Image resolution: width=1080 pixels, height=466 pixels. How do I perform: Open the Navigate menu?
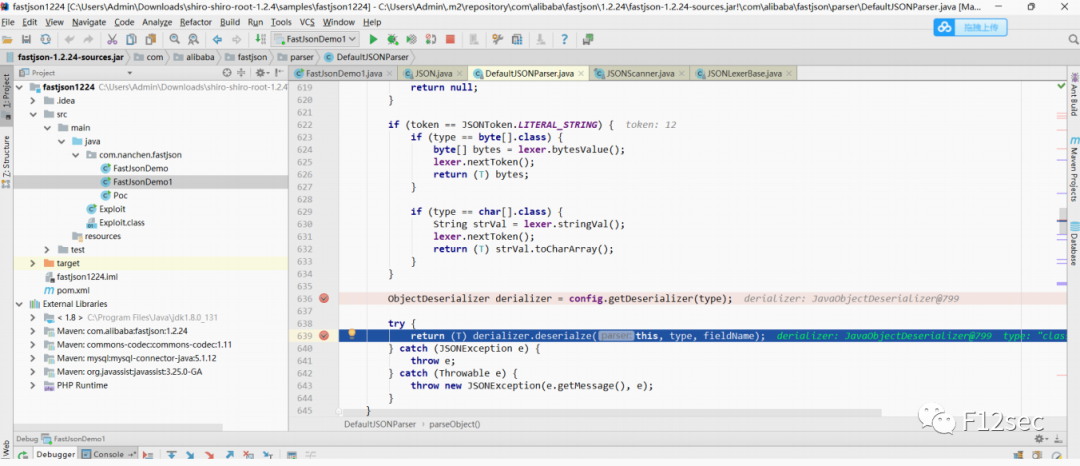coord(89,22)
